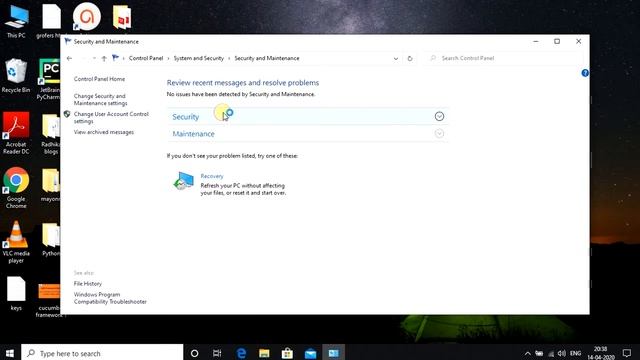Open View archived messages link
Viewport: 640px width, 360px height.
[x=104, y=132]
